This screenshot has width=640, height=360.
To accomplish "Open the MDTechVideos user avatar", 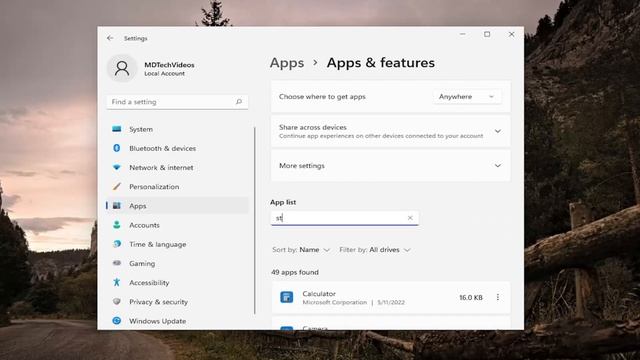I will point(122,69).
